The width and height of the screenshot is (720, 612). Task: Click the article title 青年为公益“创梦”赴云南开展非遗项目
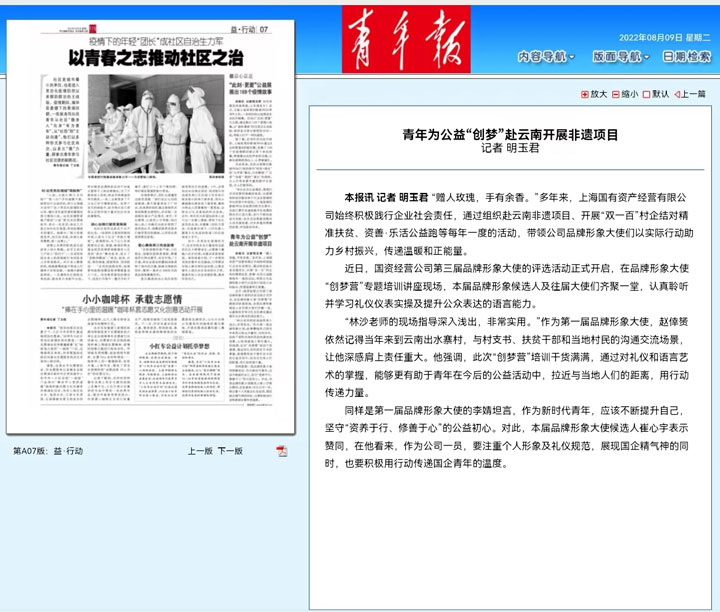coord(510,133)
